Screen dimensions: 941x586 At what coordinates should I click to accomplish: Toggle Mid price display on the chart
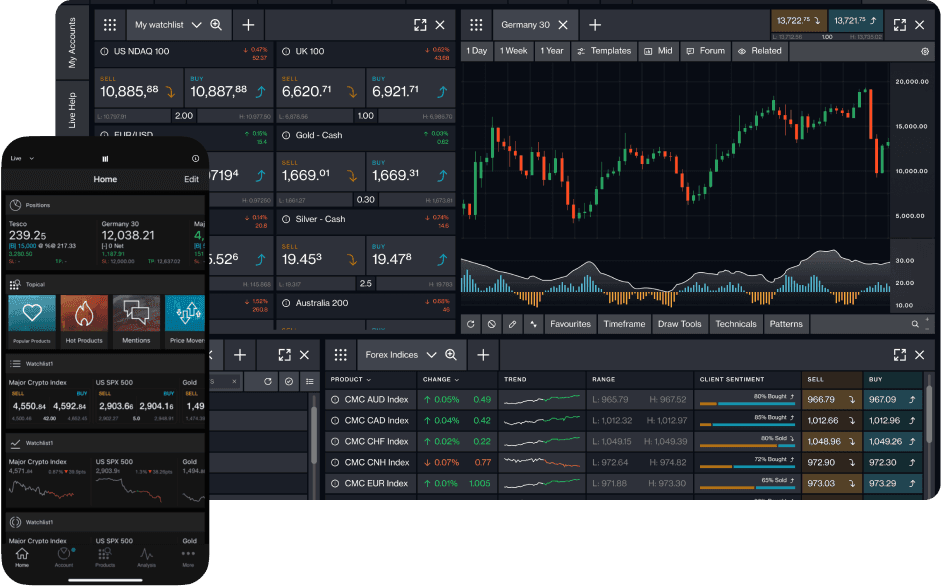pos(659,51)
